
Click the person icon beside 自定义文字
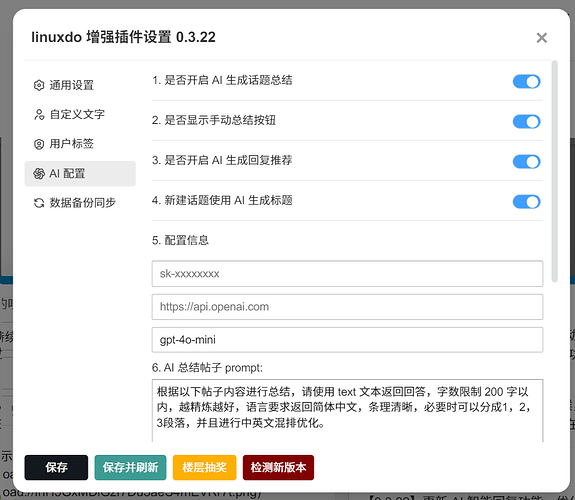(x=39, y=114)
